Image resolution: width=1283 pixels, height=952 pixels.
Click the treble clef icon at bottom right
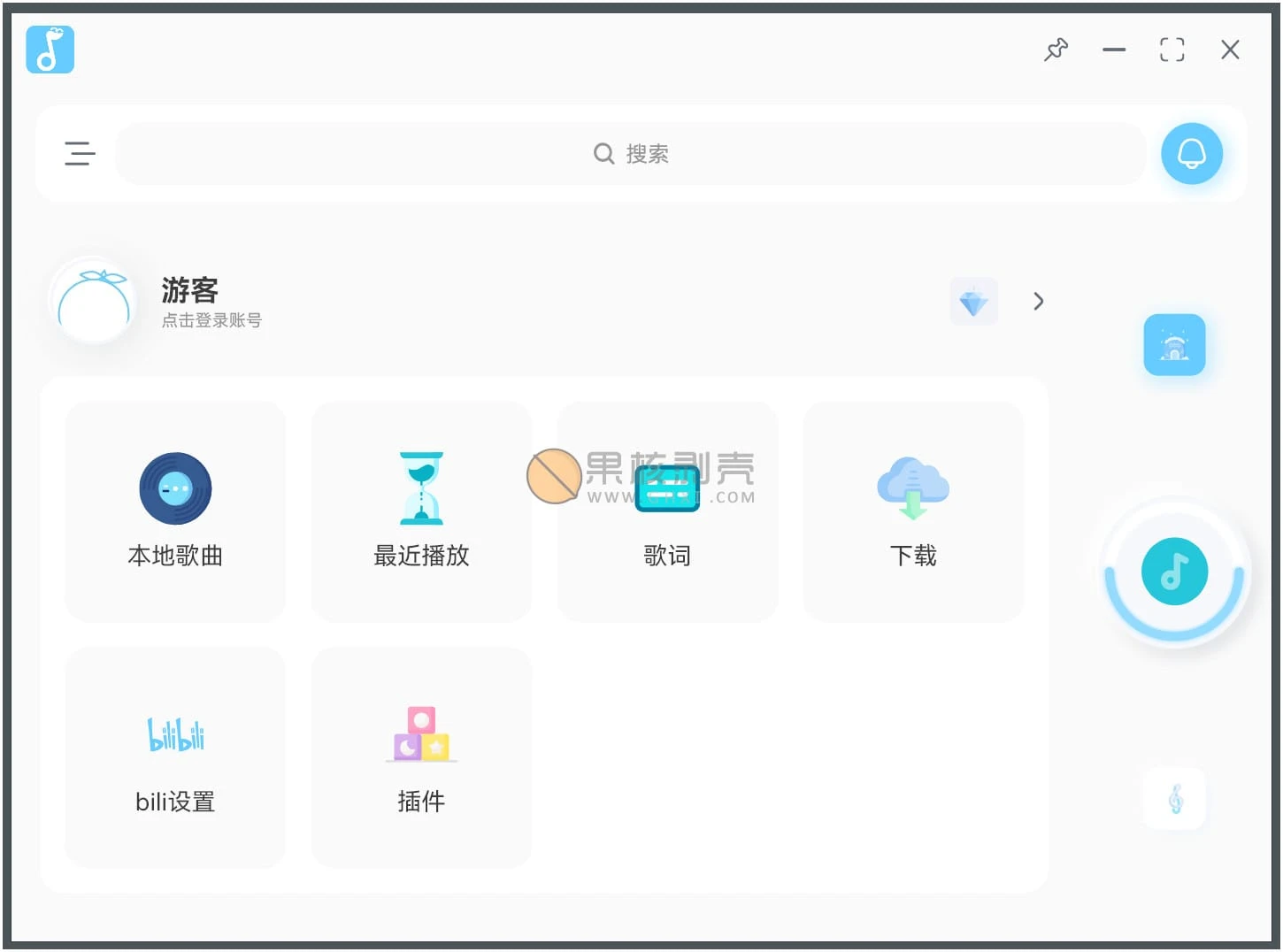1173,799
